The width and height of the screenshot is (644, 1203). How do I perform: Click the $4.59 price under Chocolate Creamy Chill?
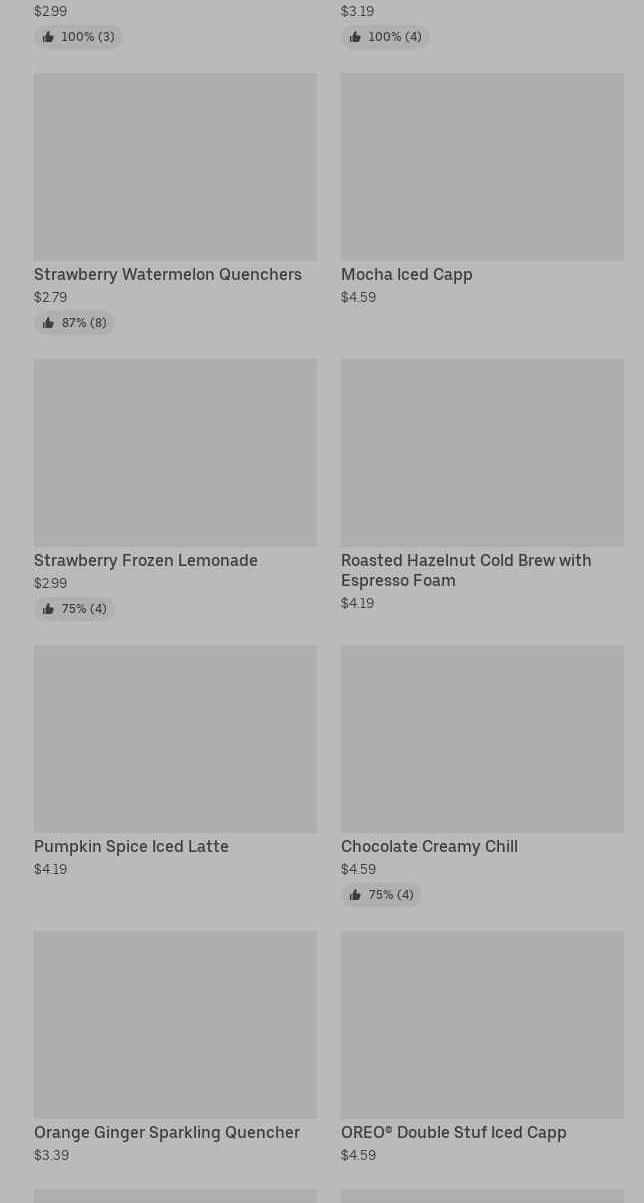(x=358, y=869)
